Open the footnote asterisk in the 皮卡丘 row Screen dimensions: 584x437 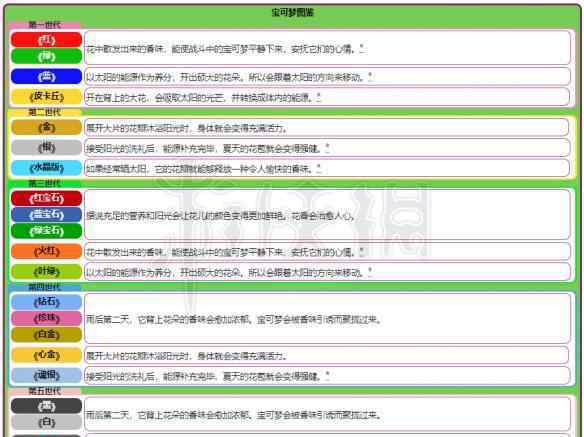[x=319, y=96]
